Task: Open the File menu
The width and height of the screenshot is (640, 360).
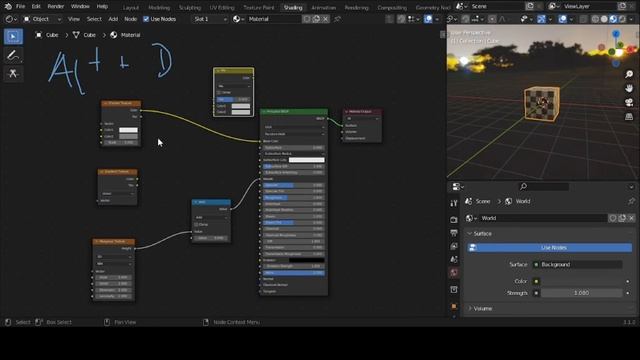Action: tap(20, 7)
